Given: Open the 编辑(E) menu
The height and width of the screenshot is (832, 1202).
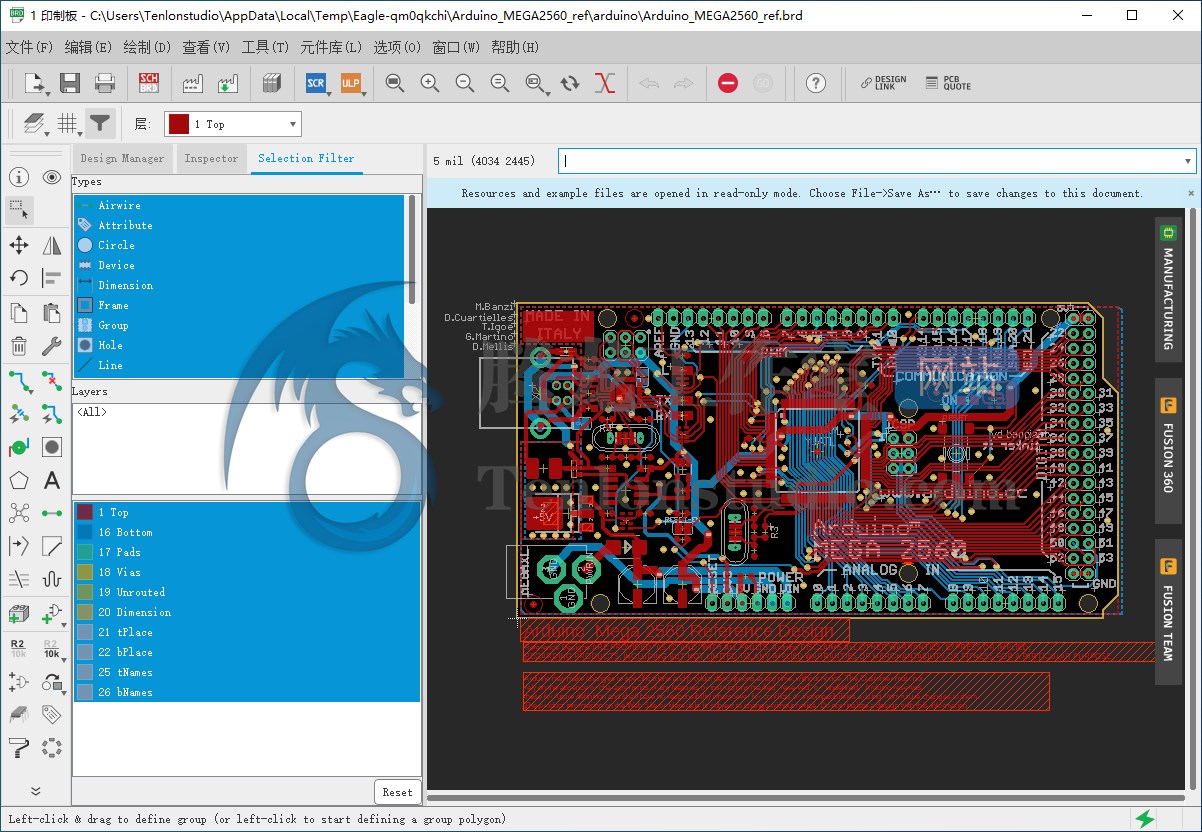Looking at the screenshot, I should (89, 47).
